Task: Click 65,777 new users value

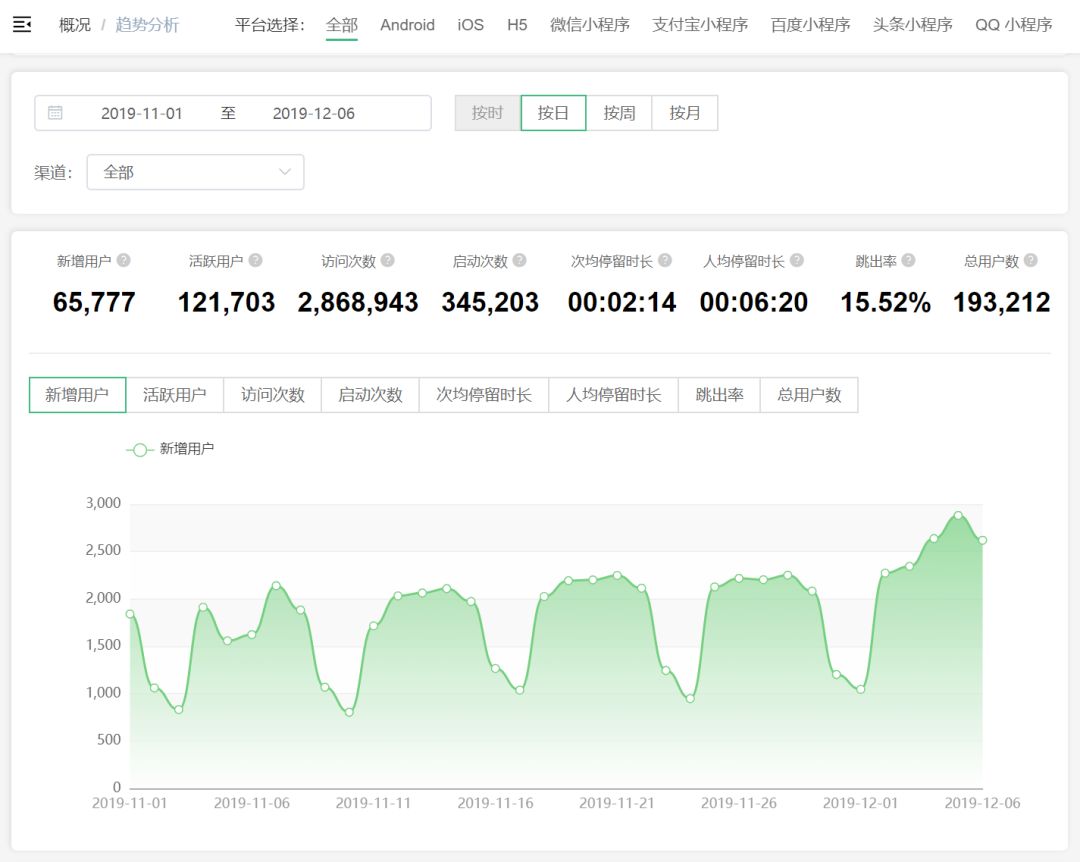Action: 94,302
